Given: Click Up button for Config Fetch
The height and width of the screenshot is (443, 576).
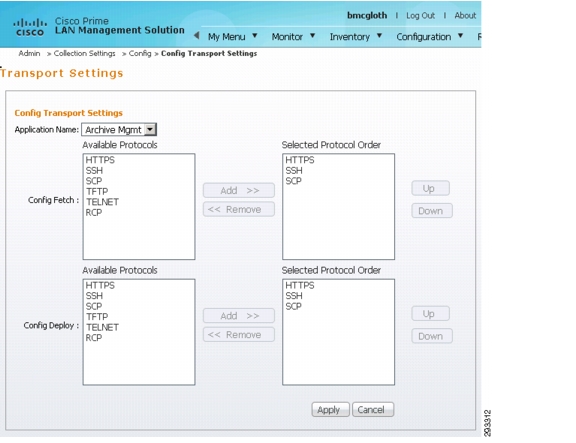Looking at the screenshot, I should click(431, 188).
